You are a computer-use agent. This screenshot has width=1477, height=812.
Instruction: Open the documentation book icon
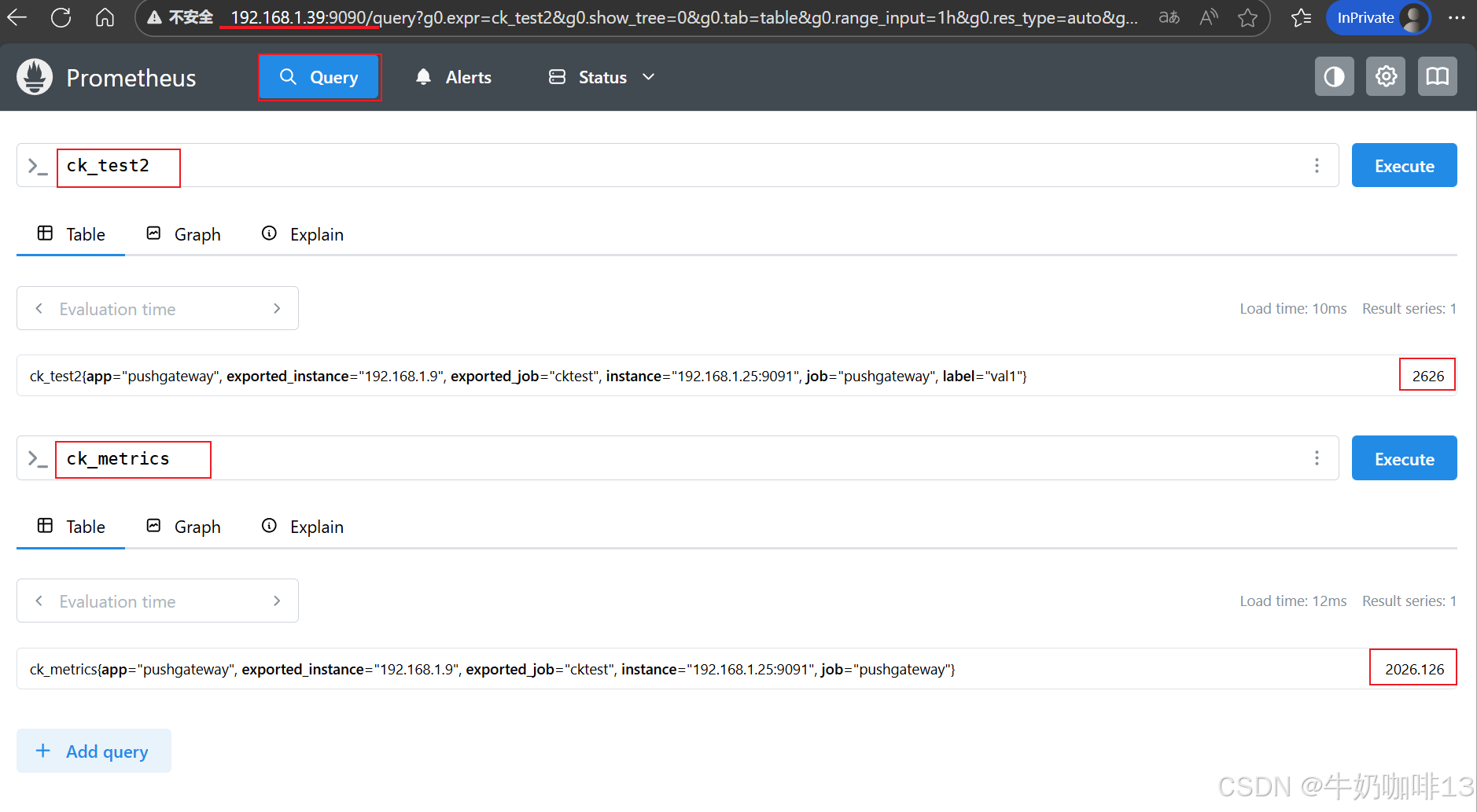tap(1438, 76)
